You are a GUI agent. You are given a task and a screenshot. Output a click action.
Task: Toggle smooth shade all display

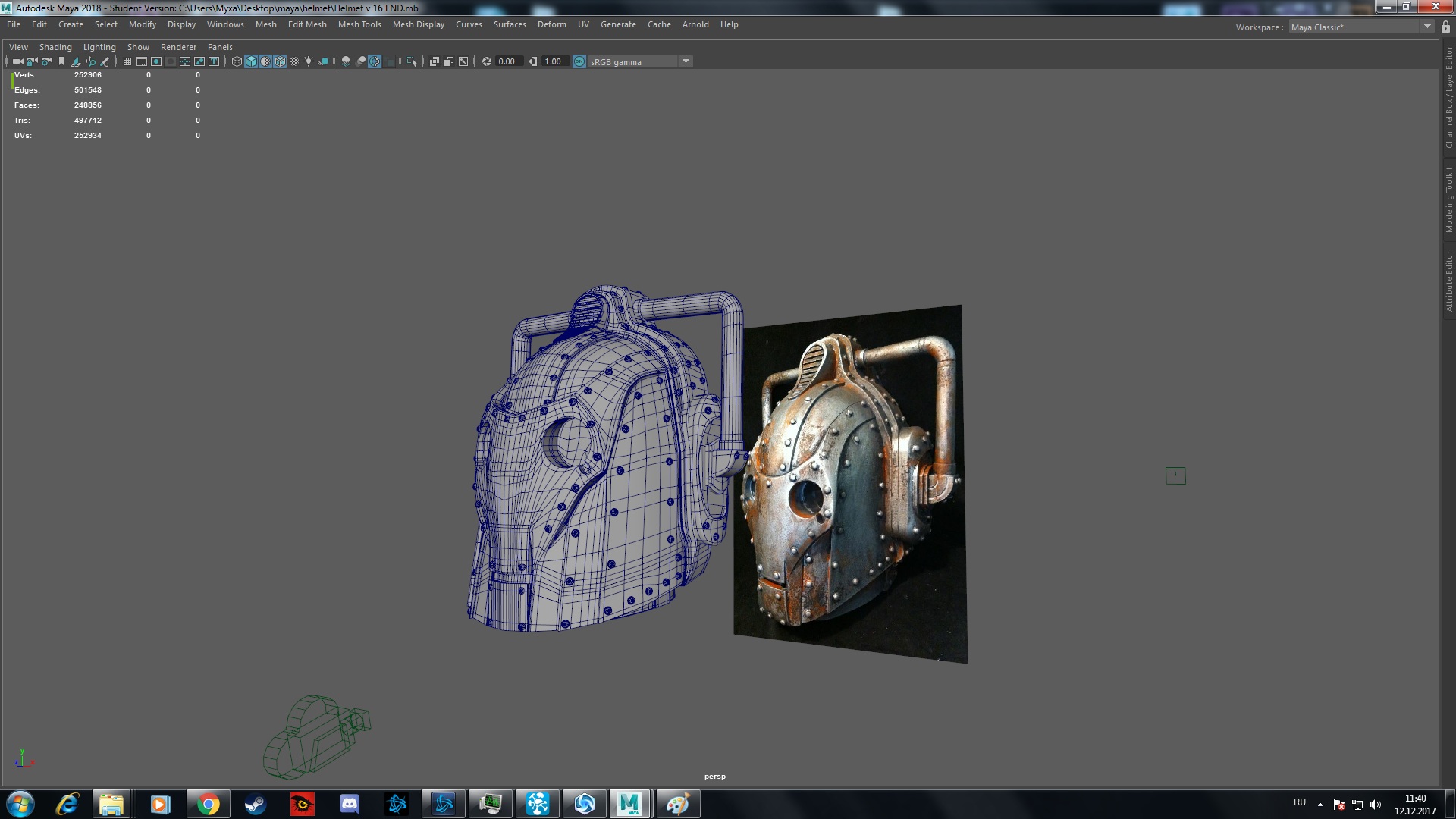[251, 61]
